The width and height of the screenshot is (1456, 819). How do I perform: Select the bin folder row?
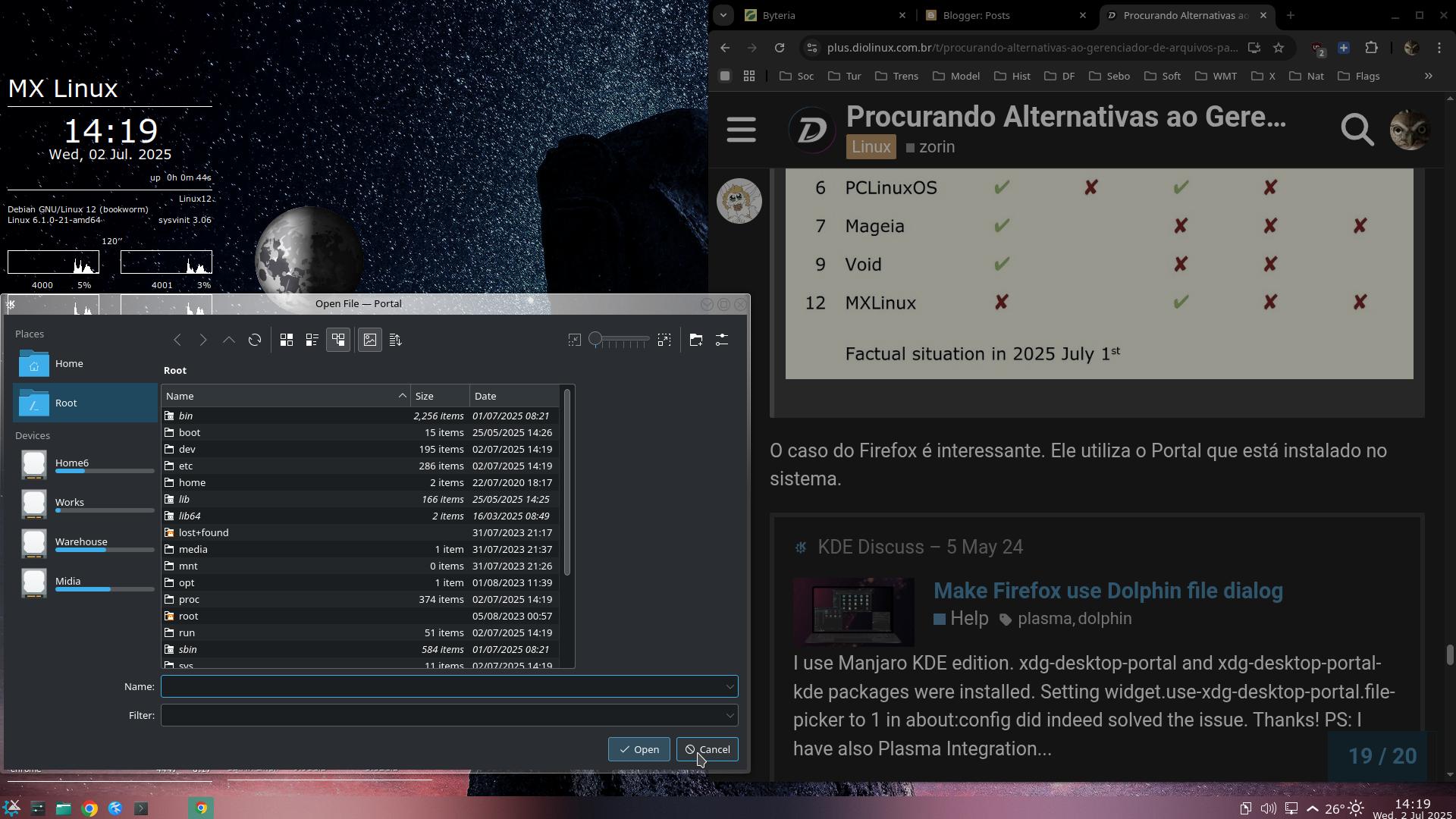point(360,416)
